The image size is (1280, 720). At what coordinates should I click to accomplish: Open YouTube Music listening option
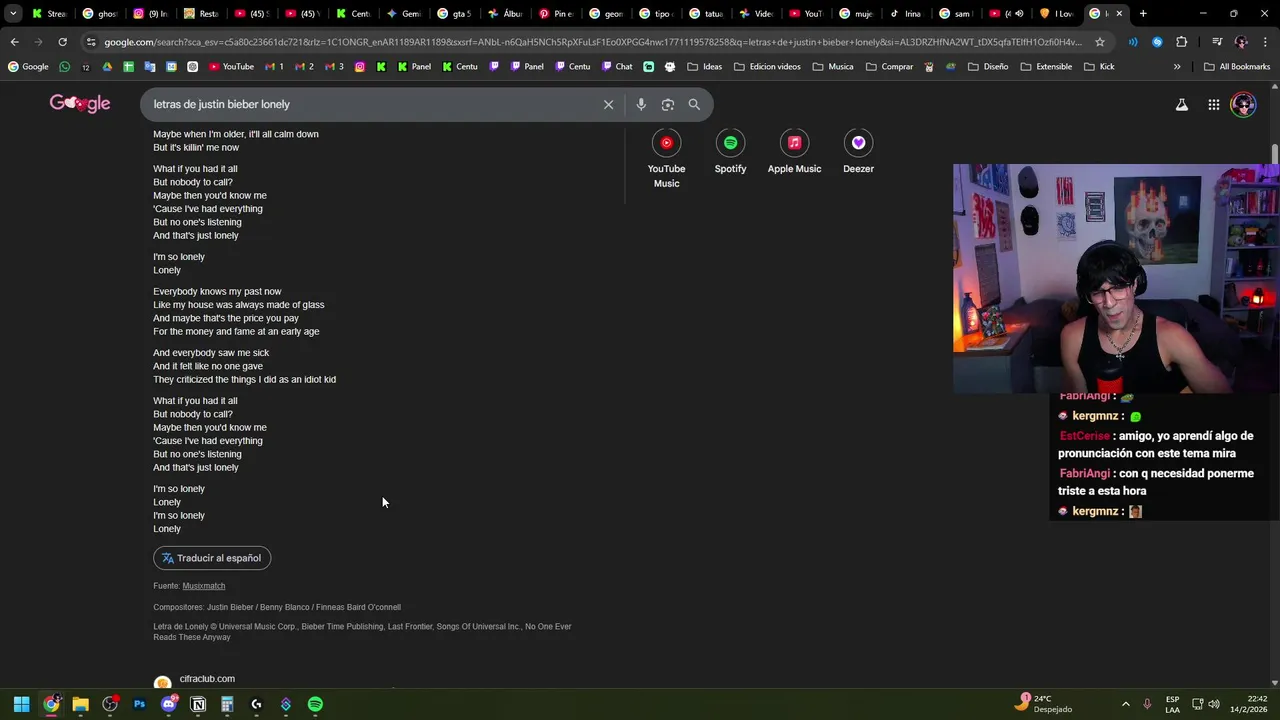pos(666,158)
